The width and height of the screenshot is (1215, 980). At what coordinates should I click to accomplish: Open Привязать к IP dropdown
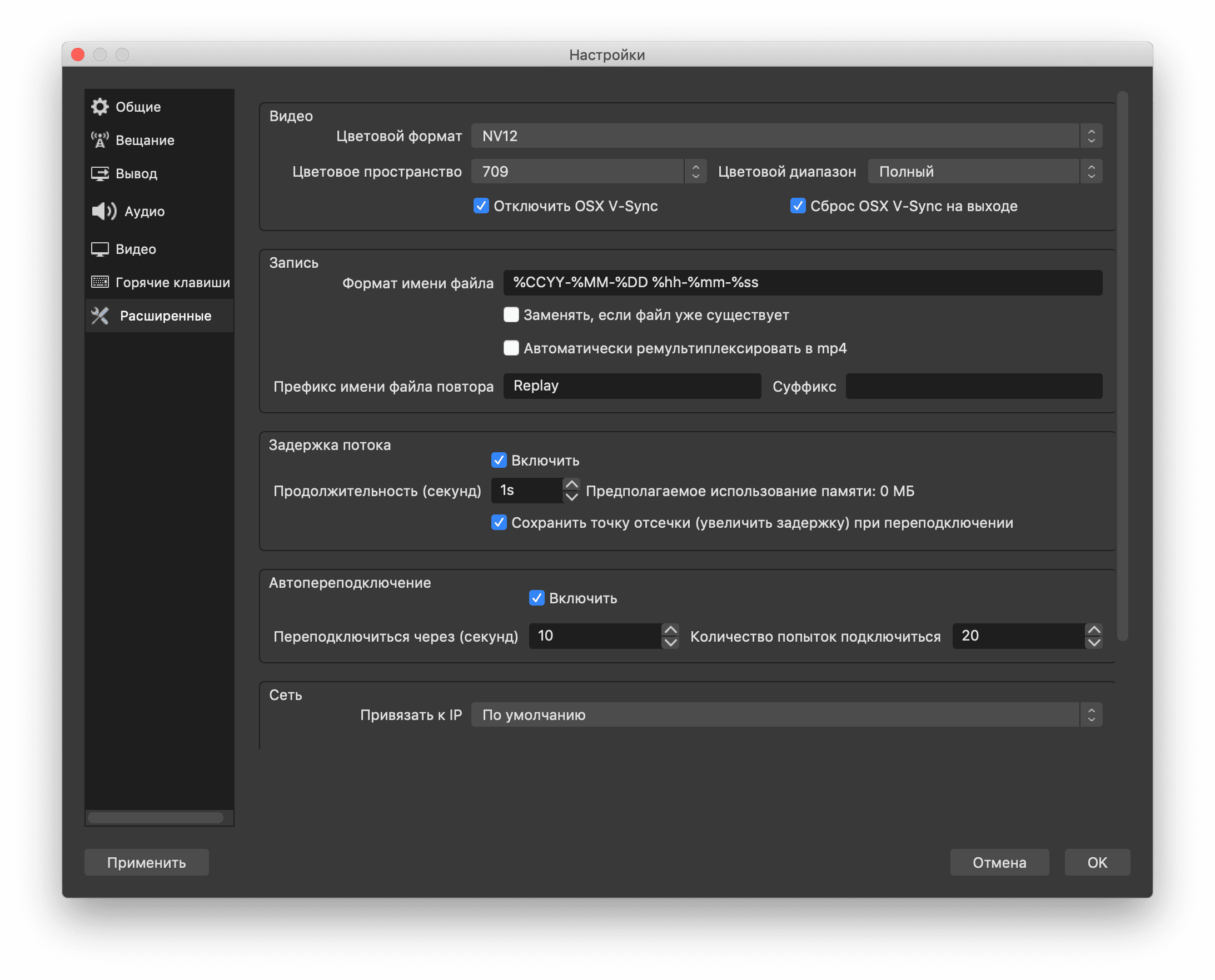pos(786,715)
